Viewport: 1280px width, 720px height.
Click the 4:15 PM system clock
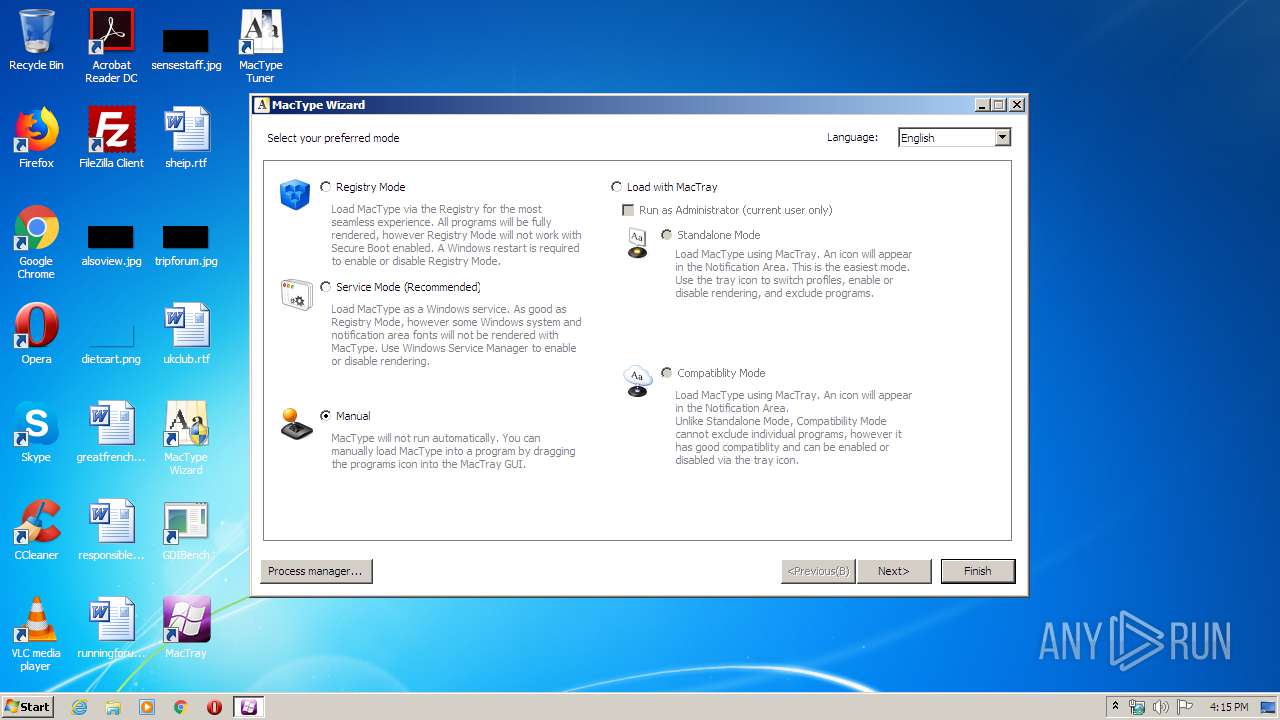pos(1229,707)
